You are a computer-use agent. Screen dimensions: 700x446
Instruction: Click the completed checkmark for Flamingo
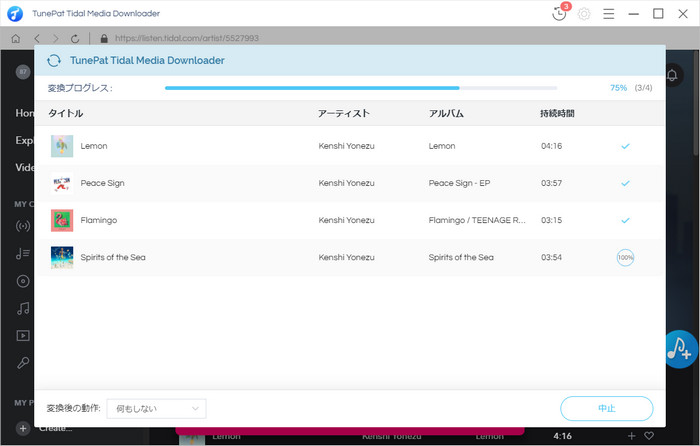625,220
